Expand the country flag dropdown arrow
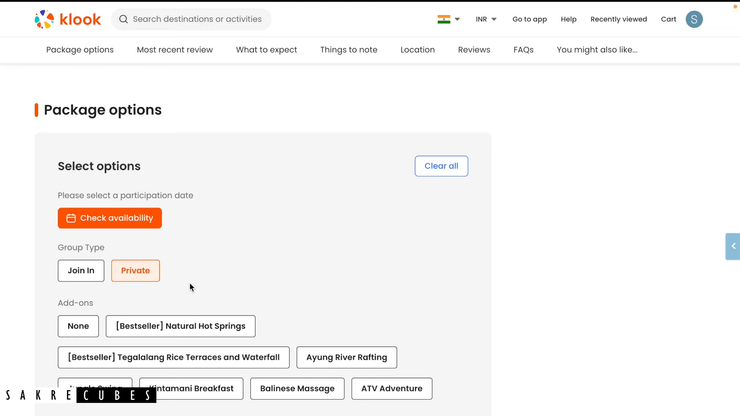Viewport: 740px width, 416px height. point(458,19)
